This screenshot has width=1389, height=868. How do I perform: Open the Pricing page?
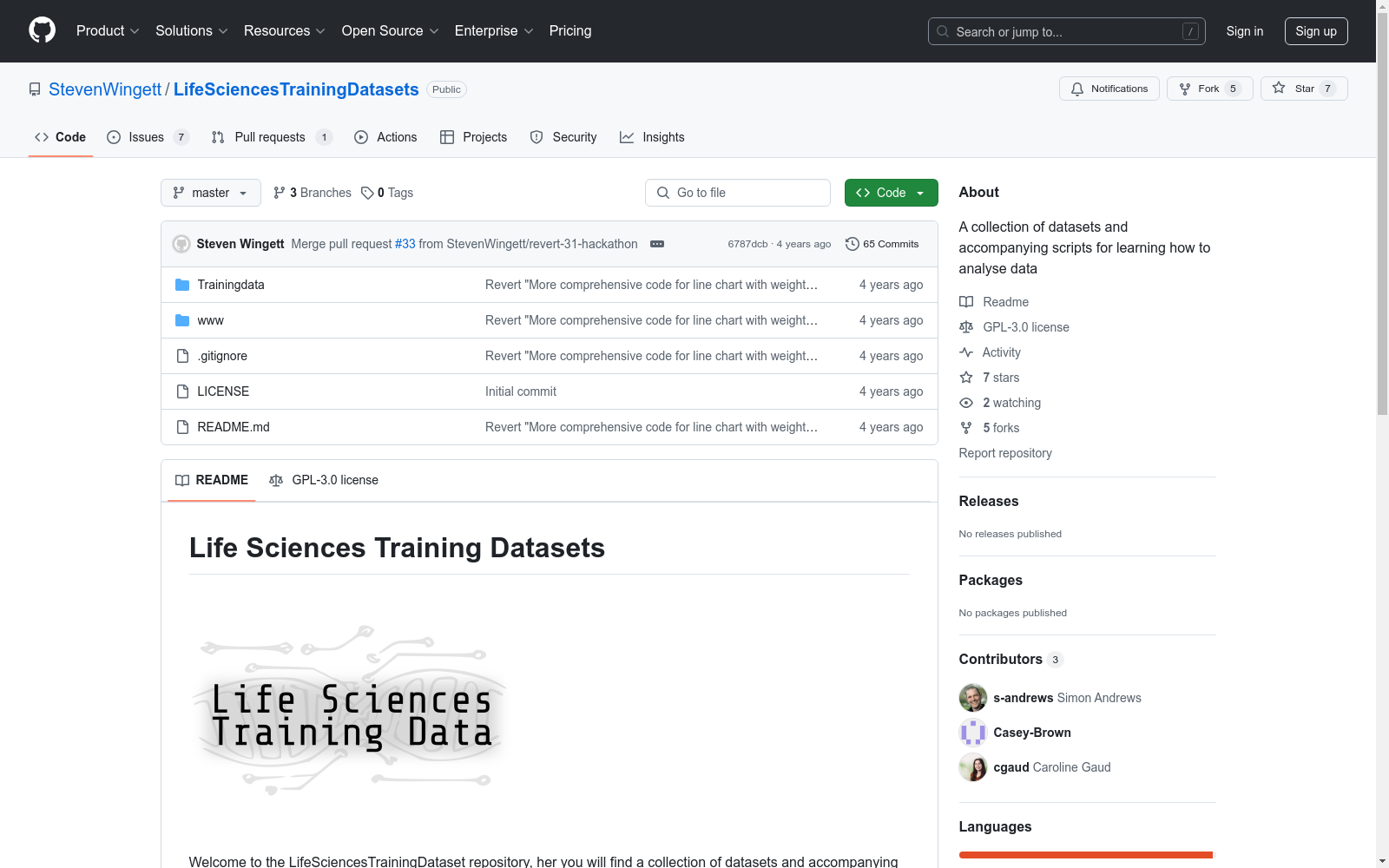[570, 30]
